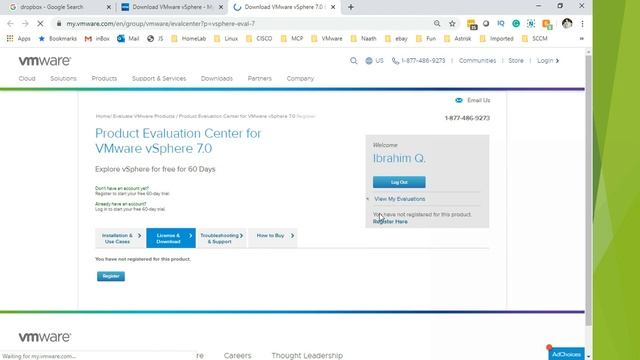Open the Apps shortcut in bookmarks bar
This screenshot has height=360, width=640.
(19, 38)
